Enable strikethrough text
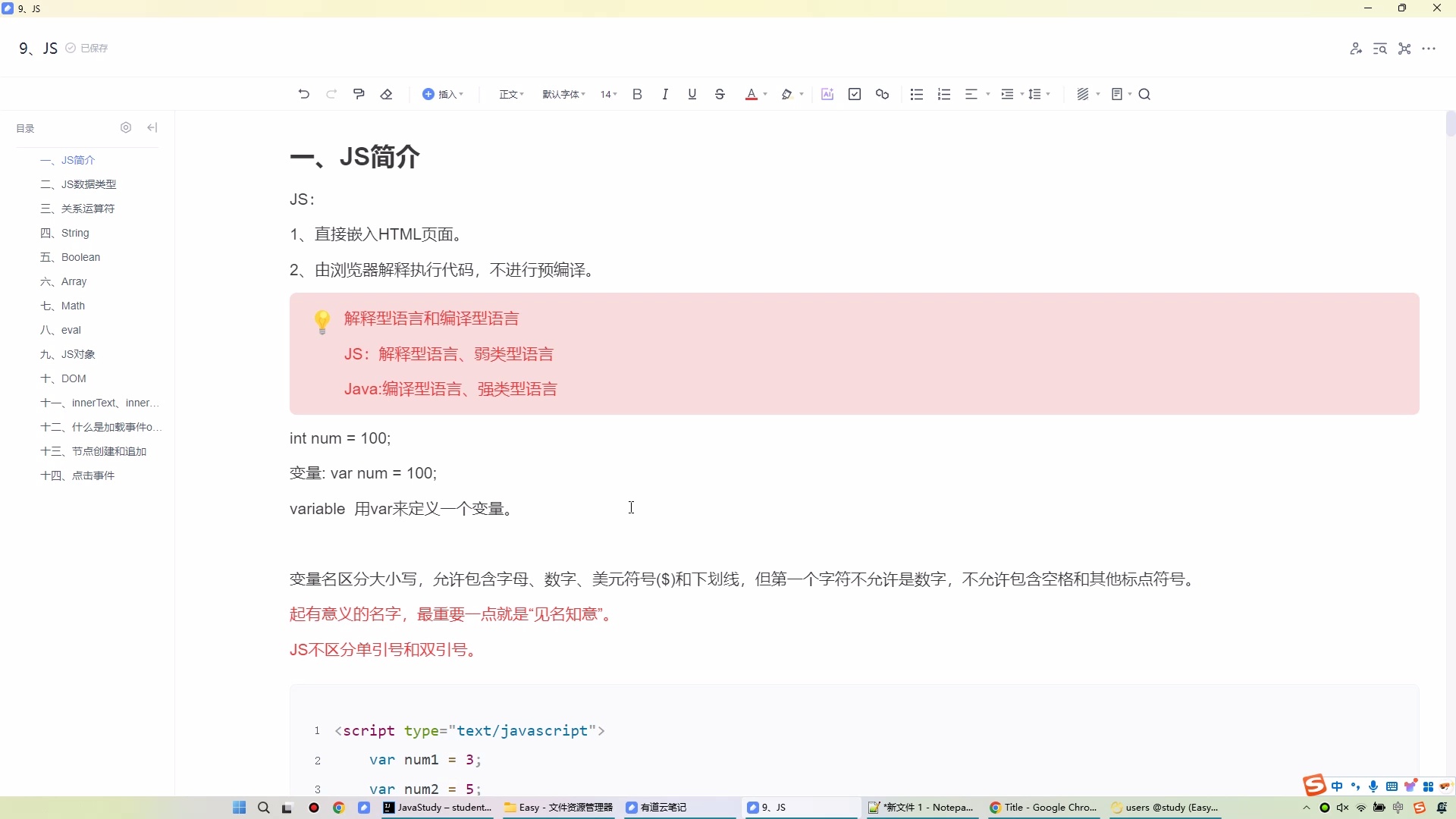Screen dimensions: 1456x819 (x=719, y=93)
